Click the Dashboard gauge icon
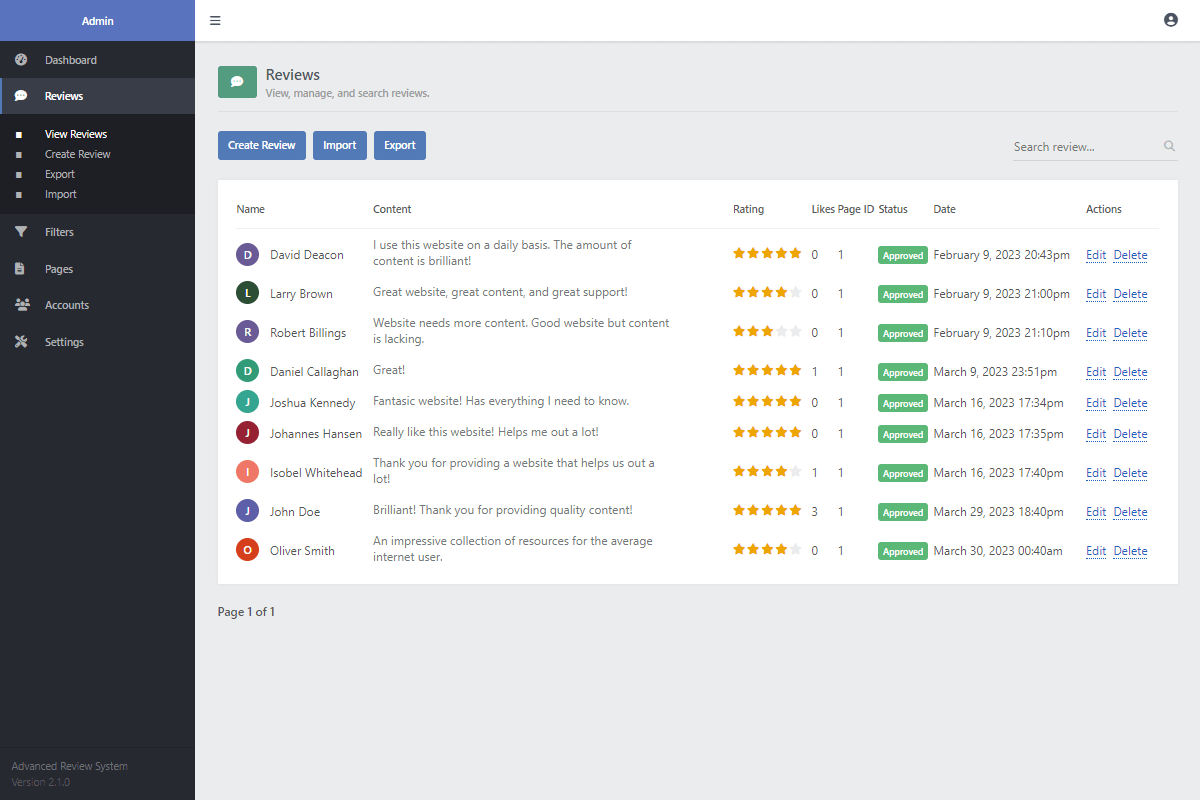 click(x=21, y=60)
